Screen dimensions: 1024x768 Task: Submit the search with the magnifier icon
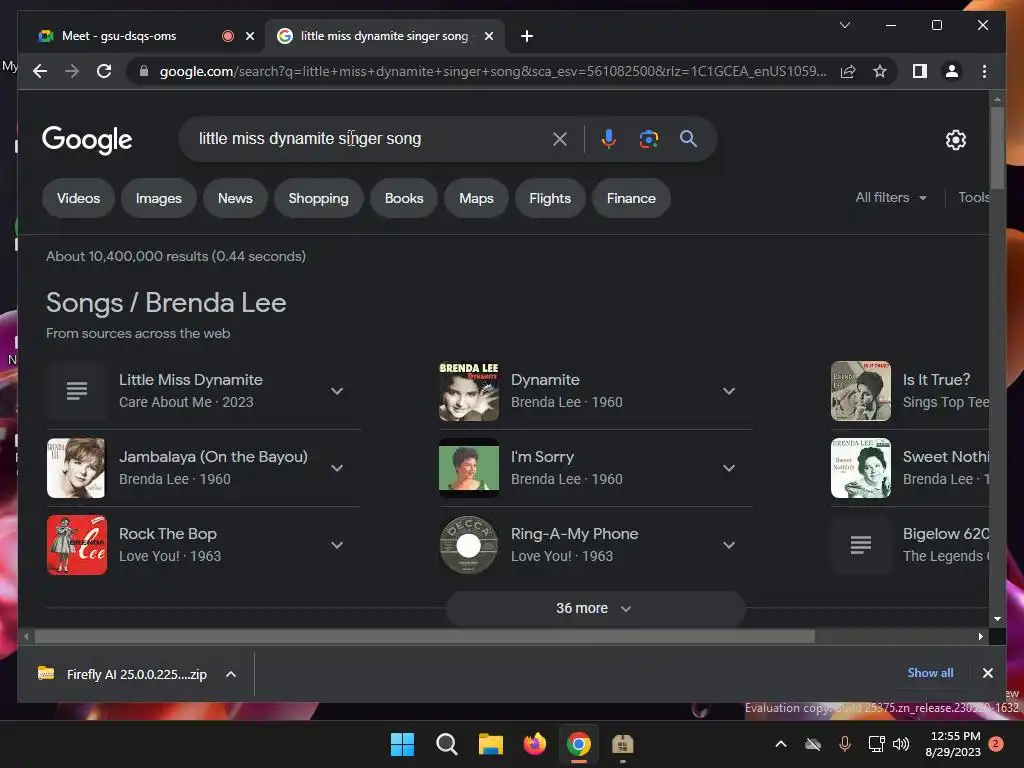point(688,138)
